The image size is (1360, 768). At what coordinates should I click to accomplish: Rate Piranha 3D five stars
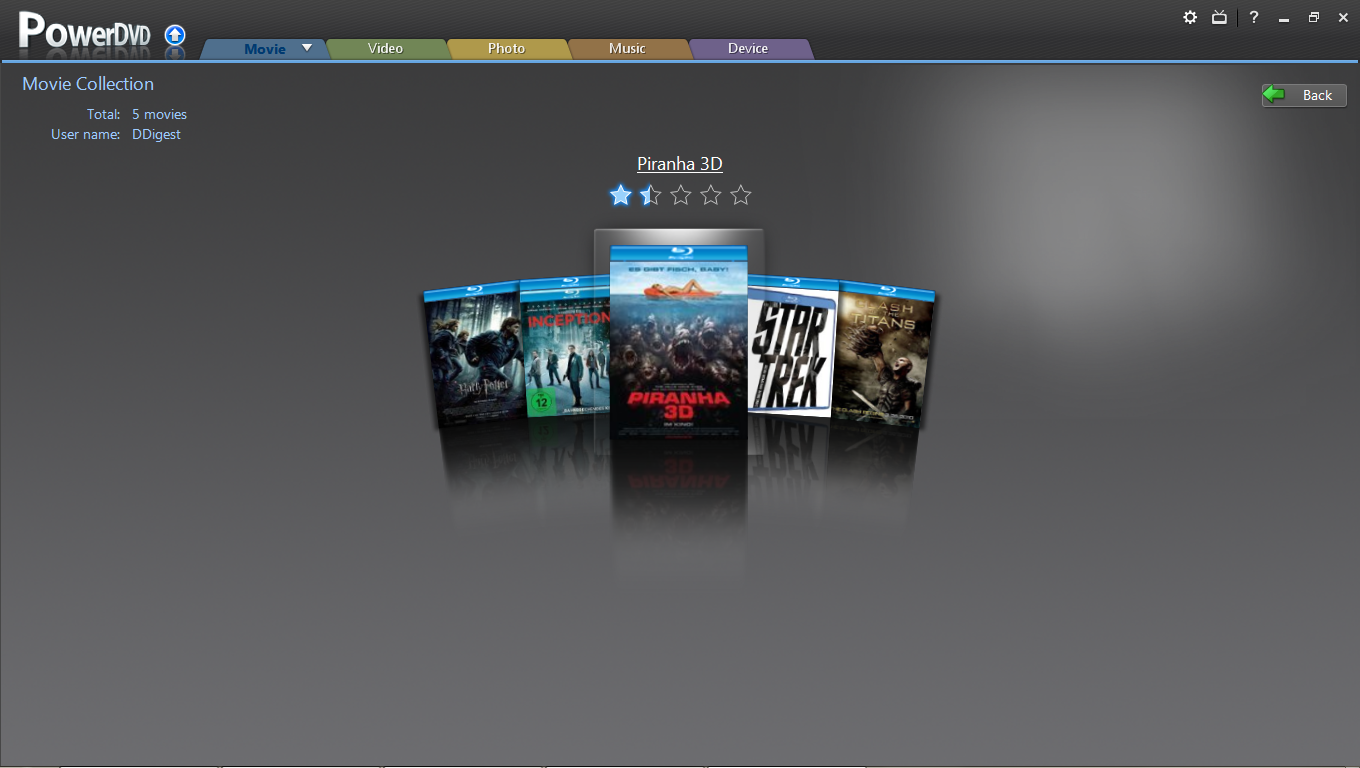pos(741,195)
